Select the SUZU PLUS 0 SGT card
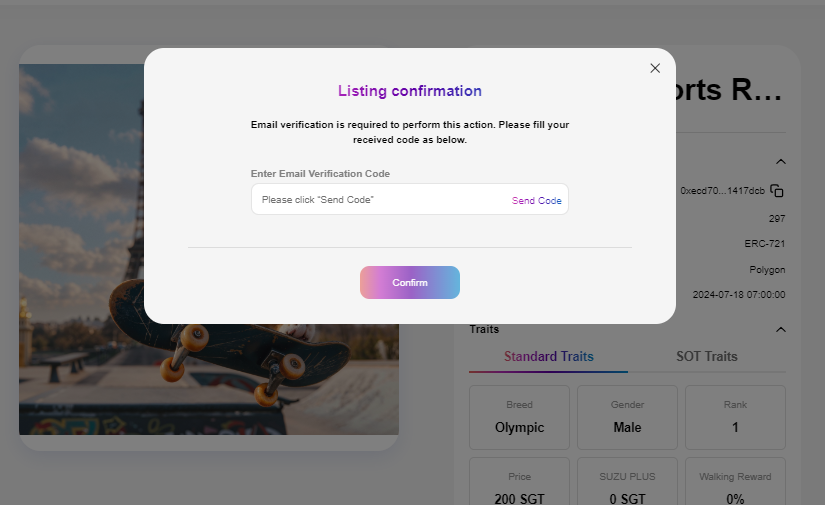 [x=627, y=484]
